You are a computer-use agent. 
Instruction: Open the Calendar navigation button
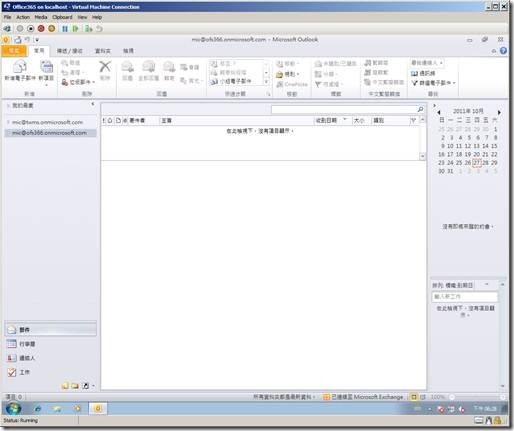pyautogui.click(x=51, y=344)
